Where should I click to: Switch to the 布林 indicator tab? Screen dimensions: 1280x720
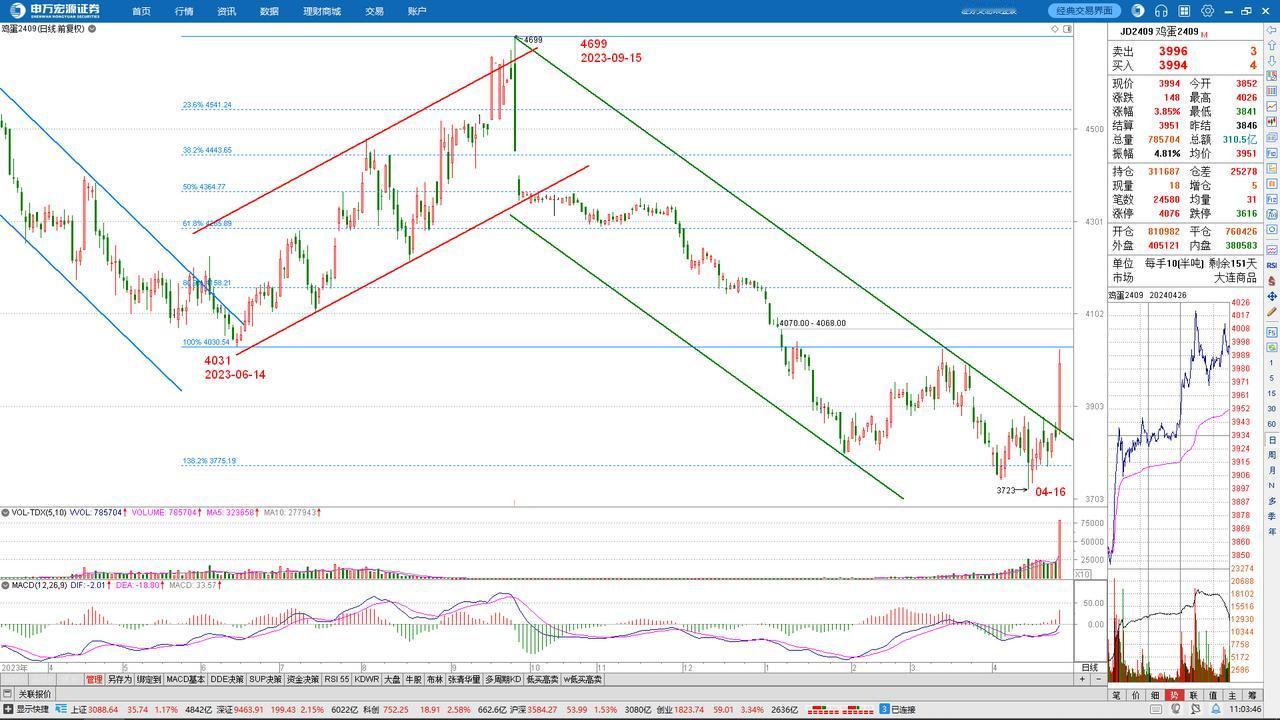click(434, 679)
